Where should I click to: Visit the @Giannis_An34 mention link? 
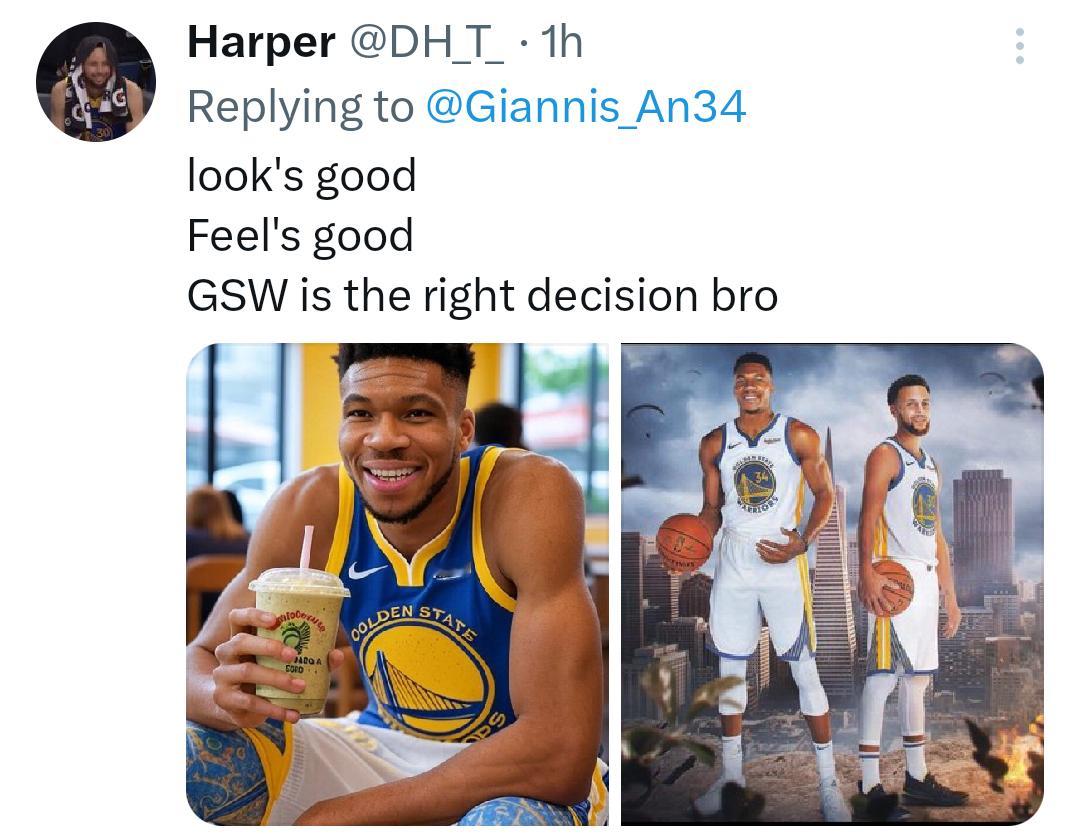(586, 107)
